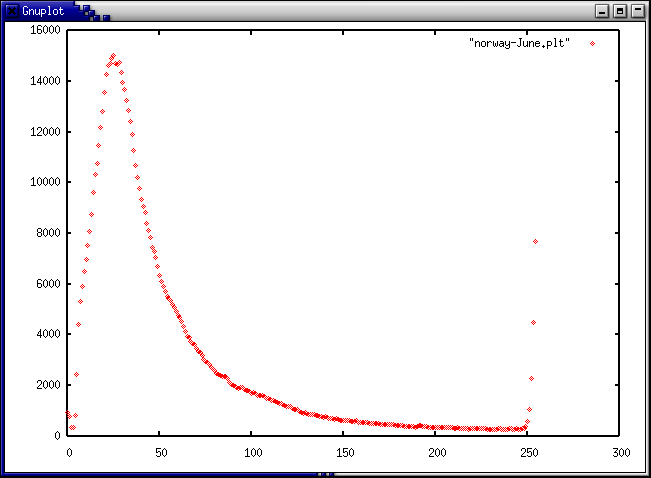The height and width of the screenshot is (478, 651).
Task: Click the 14000 y-axis tick label
Action: 45,81
